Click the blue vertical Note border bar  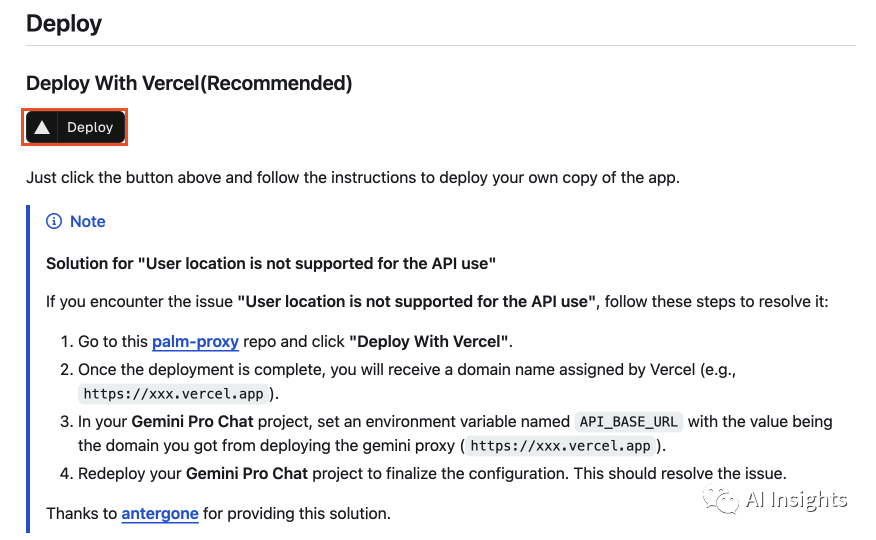tap(29, 368)
